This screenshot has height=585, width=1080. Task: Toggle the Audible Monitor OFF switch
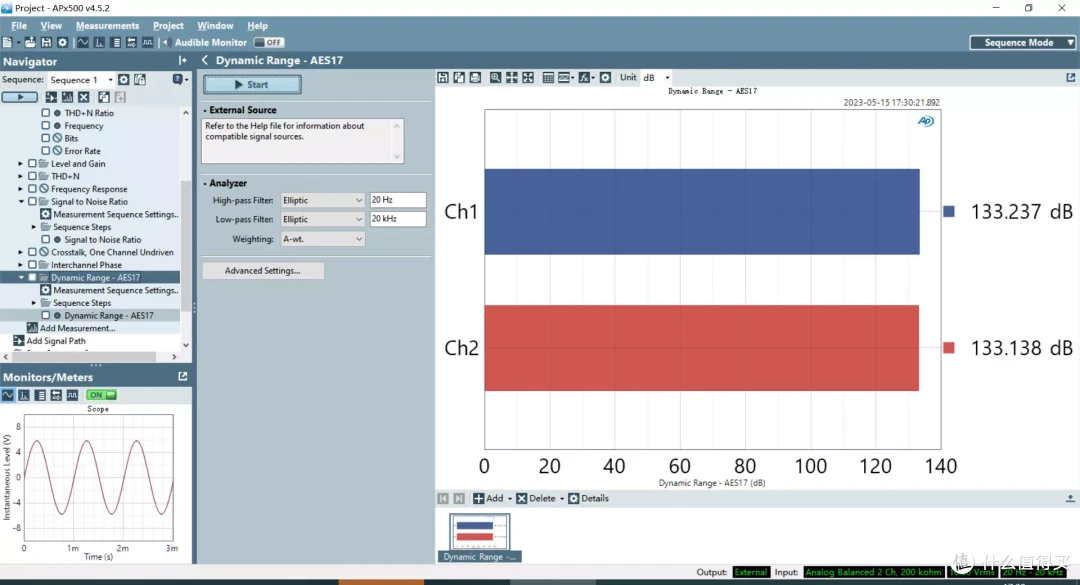(x=269, y=43)
